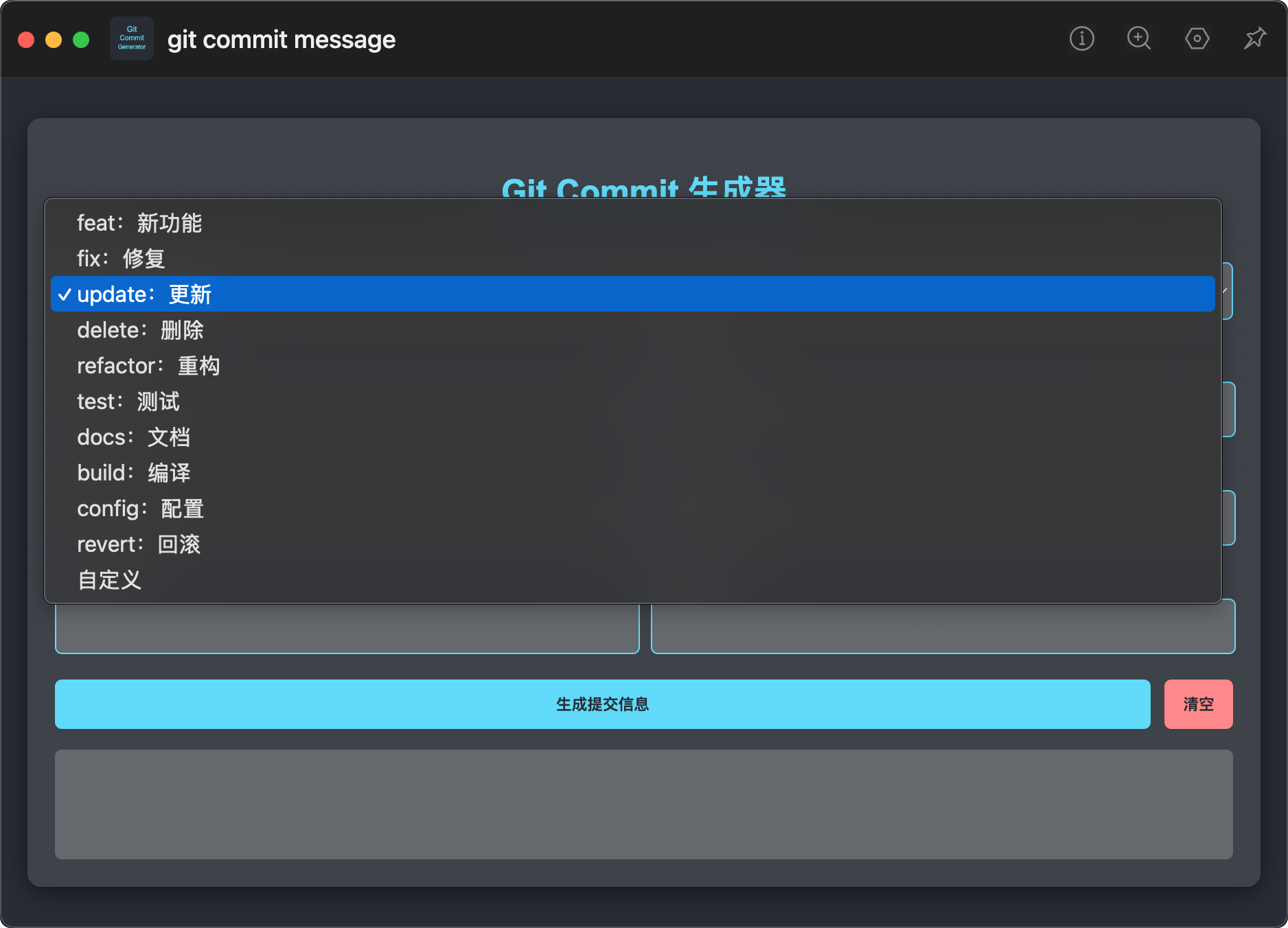The image size is (1288, 928).
Task: Click the 生成提交信息 generate button
Action: (x=603, y=704)
